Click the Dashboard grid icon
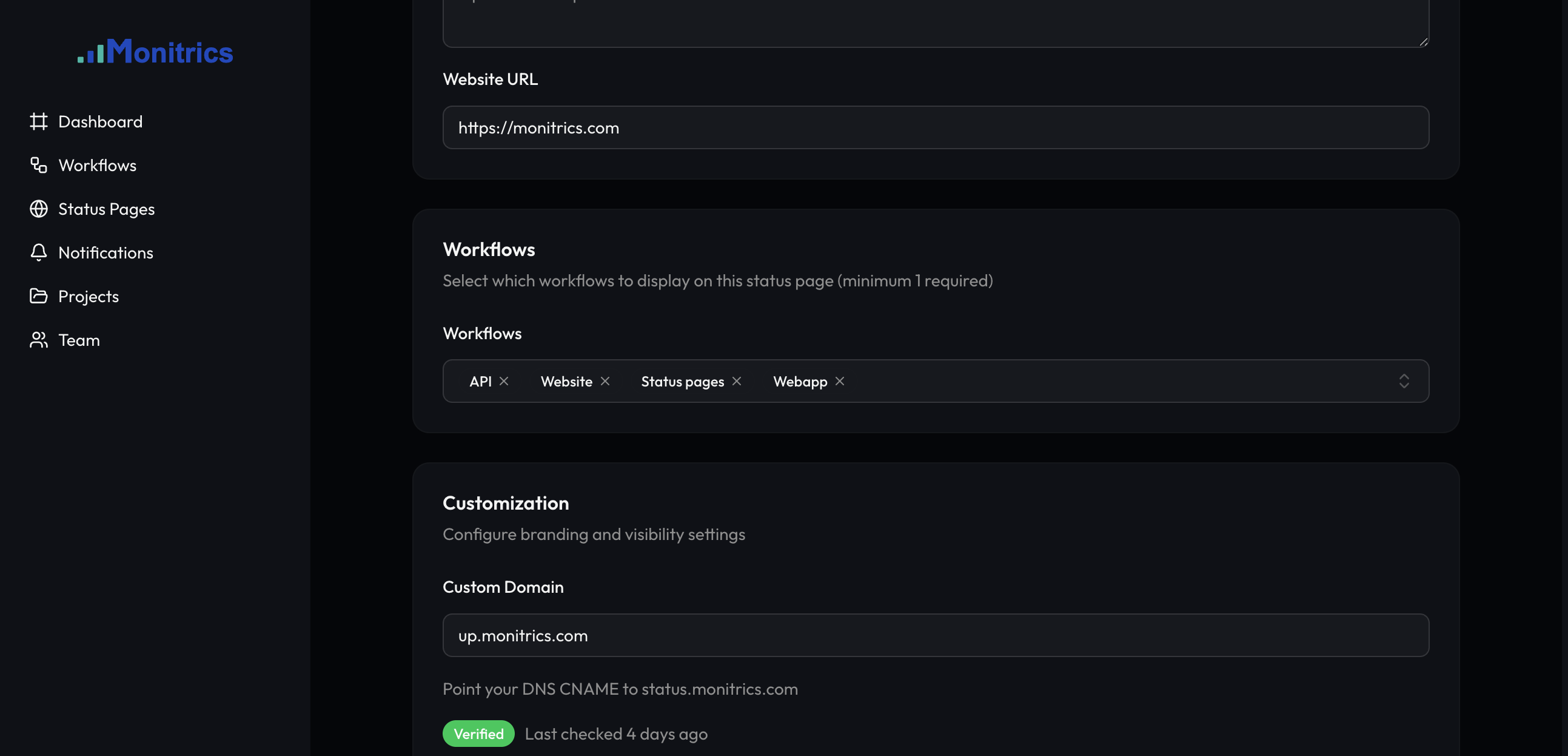 point(38,121)
